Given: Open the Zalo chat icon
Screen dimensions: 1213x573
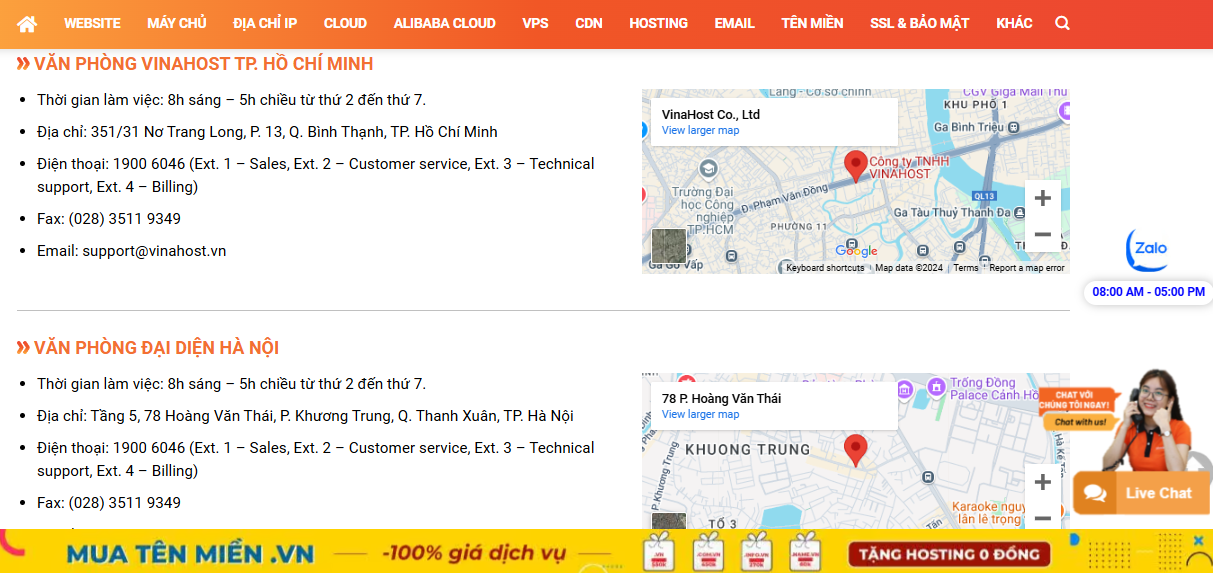Looking at the screenshot, I should click(1146, 250).
